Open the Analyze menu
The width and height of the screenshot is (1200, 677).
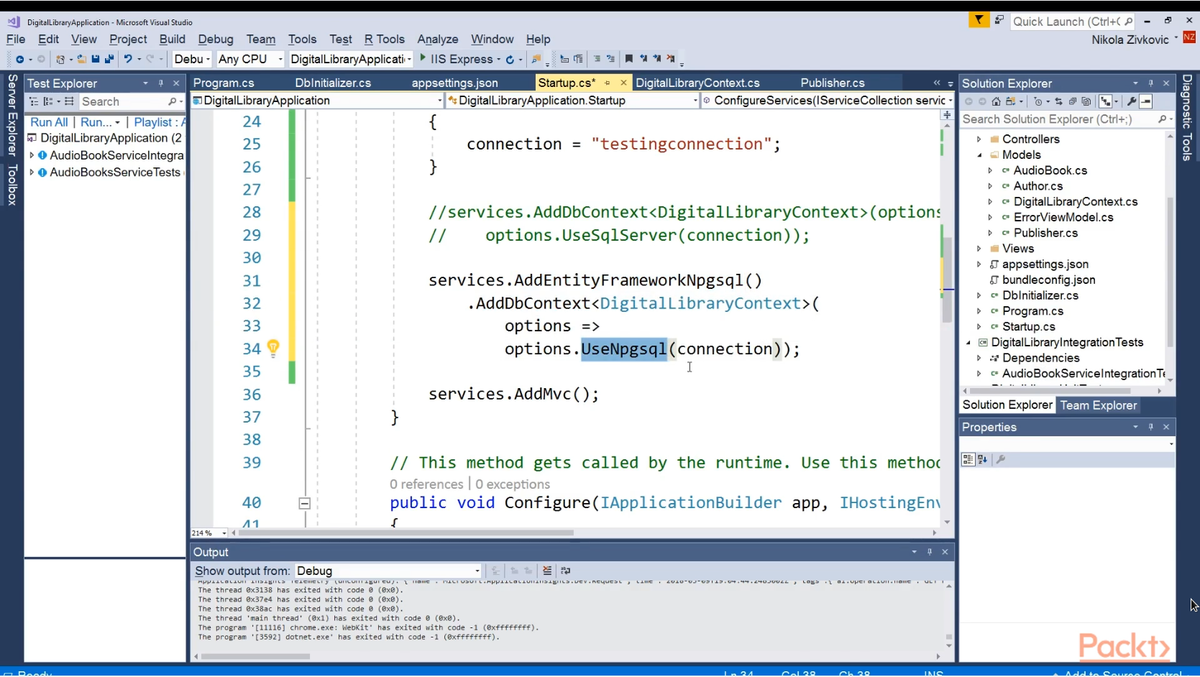(x=438, y=39)
